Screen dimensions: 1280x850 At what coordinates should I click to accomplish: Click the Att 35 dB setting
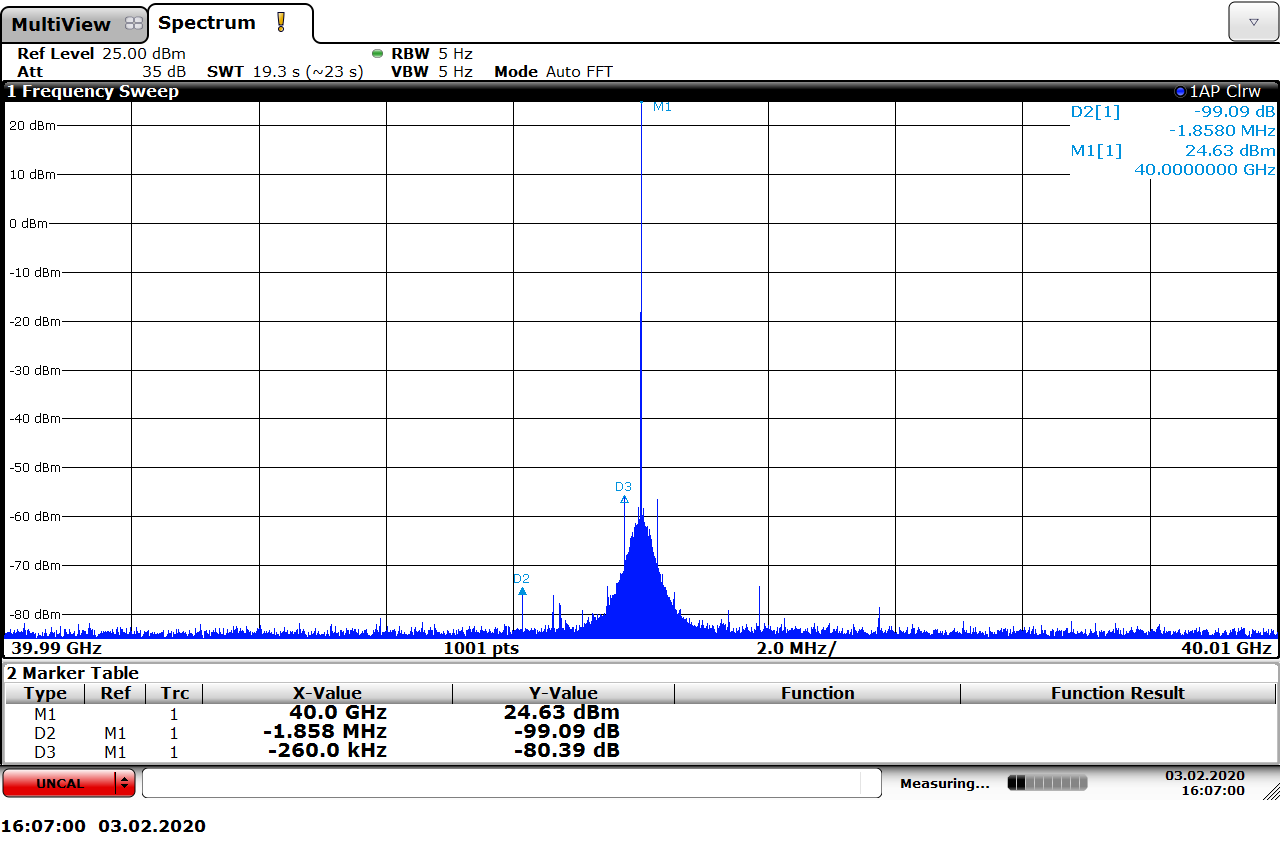[x=101, y=72]
